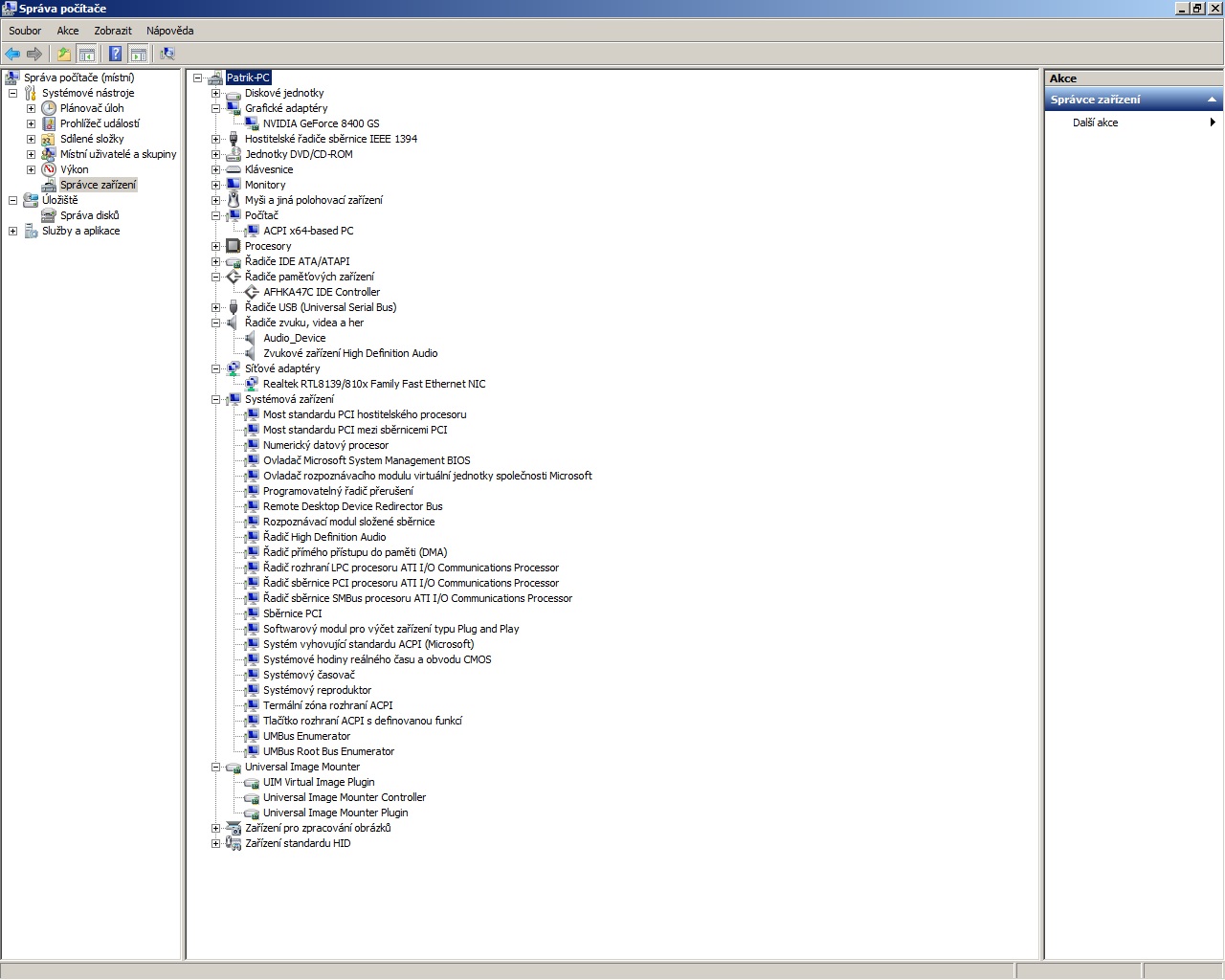Open the Akce menu
This screenshot has width=1225, height=980.
(68, 31)
